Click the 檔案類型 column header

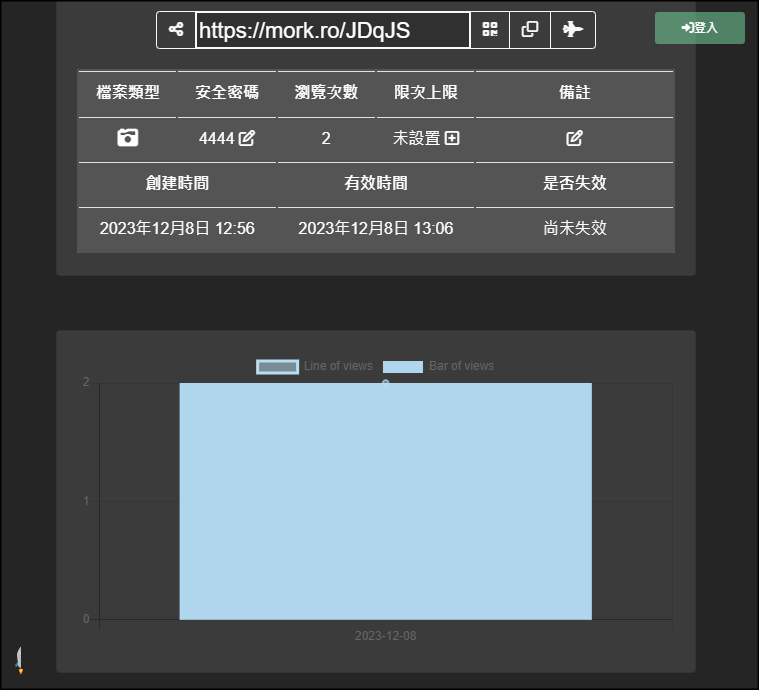[x=127, y=92]
